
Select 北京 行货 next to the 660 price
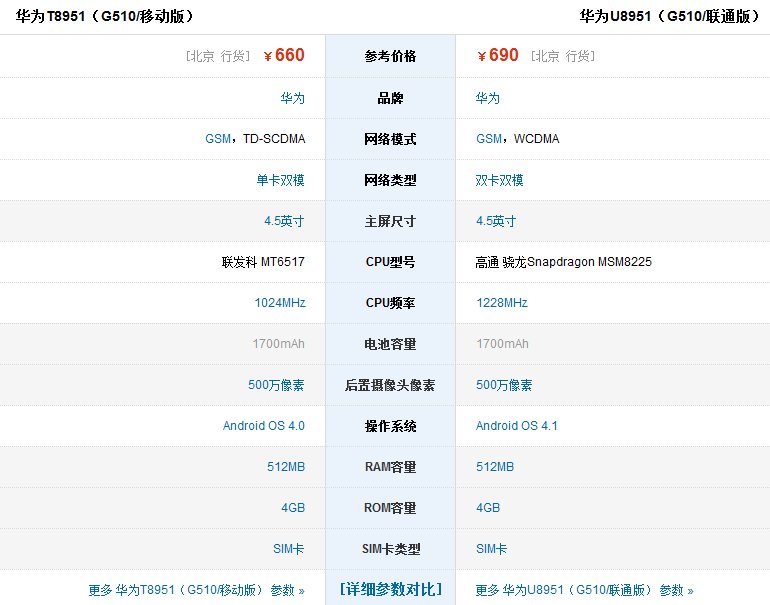[x=219, y=56]
